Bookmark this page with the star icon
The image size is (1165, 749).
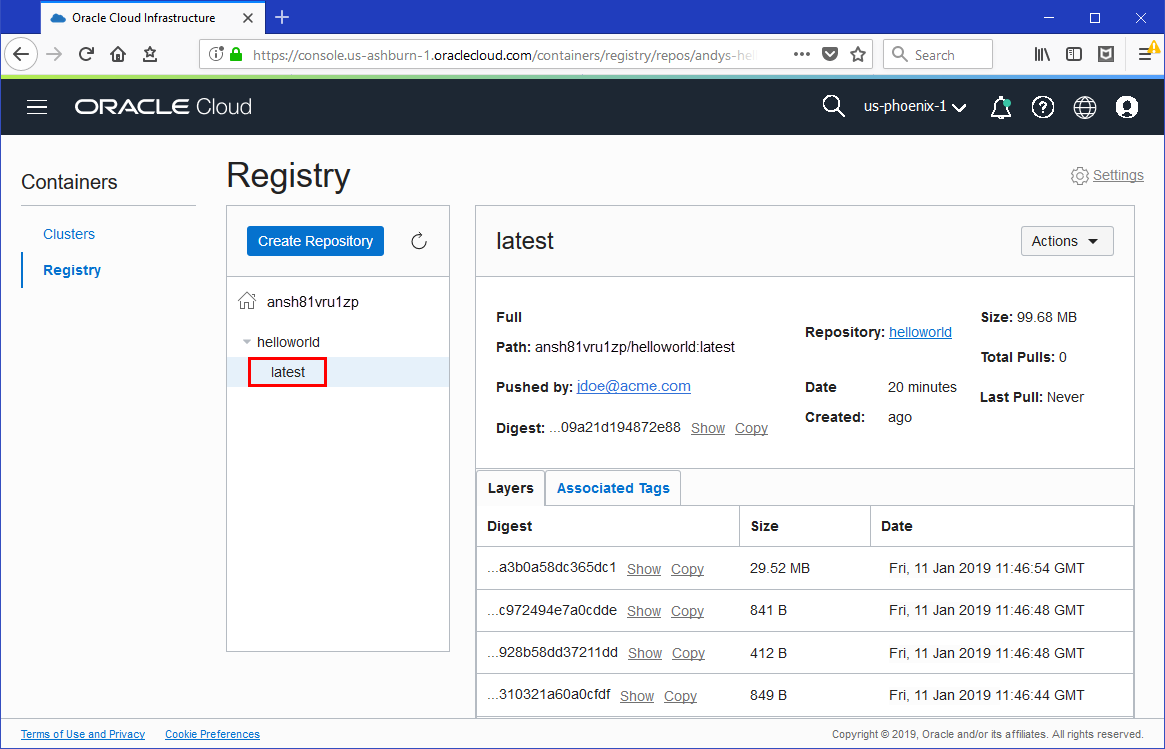click(857, 54)
